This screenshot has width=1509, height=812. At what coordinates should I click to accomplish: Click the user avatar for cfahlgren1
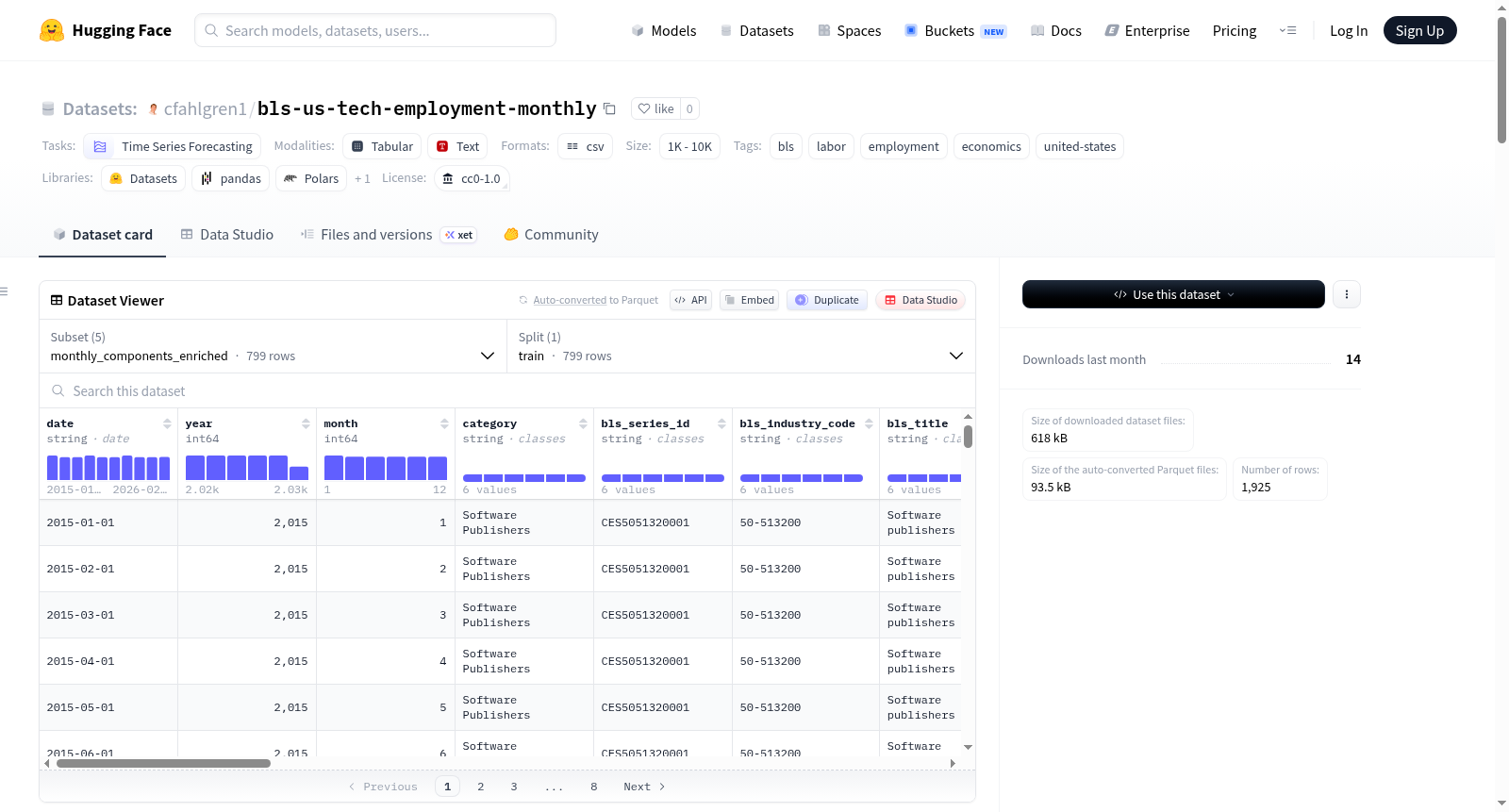154,109
